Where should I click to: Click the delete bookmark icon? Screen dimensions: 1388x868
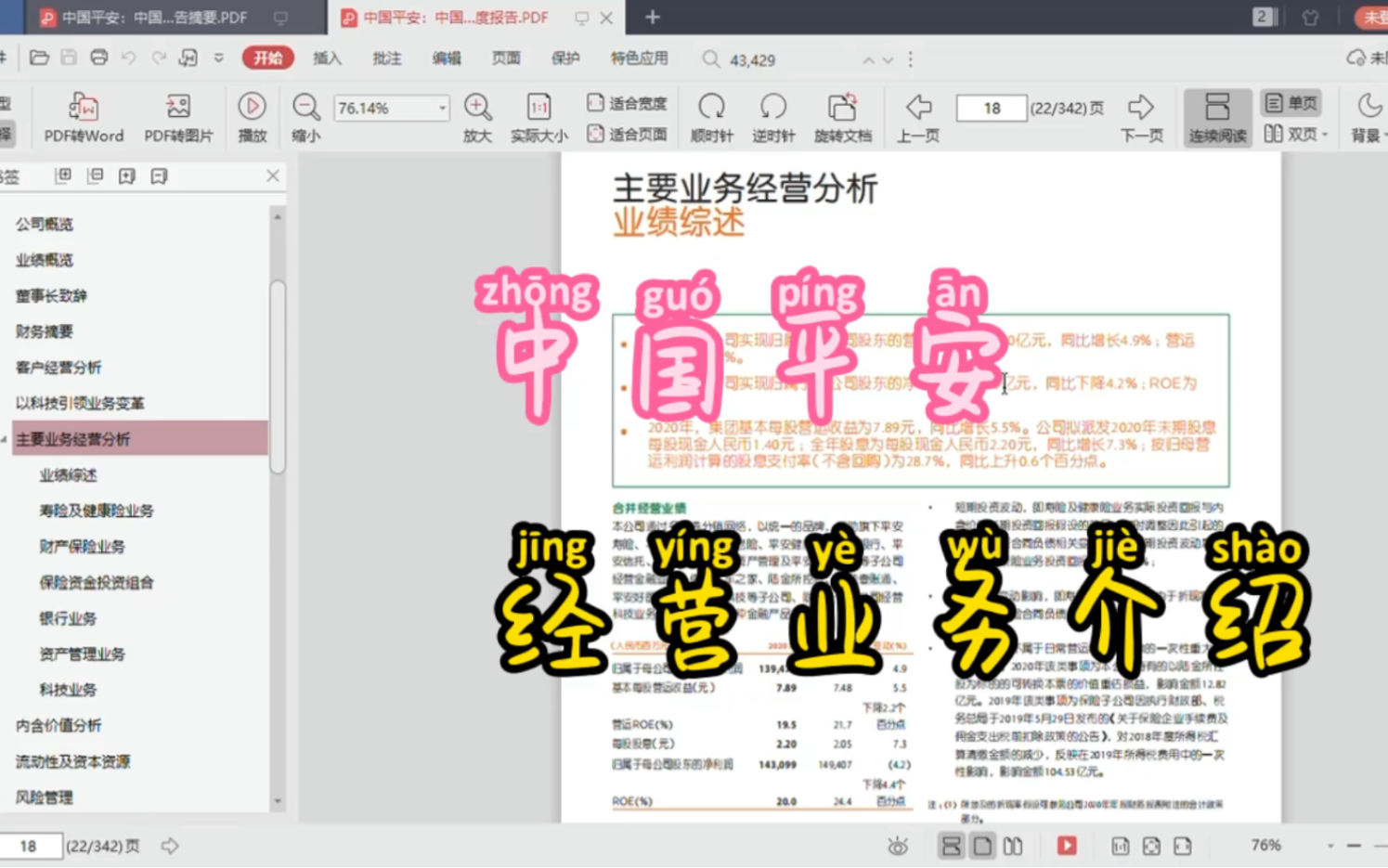point(159,175)
